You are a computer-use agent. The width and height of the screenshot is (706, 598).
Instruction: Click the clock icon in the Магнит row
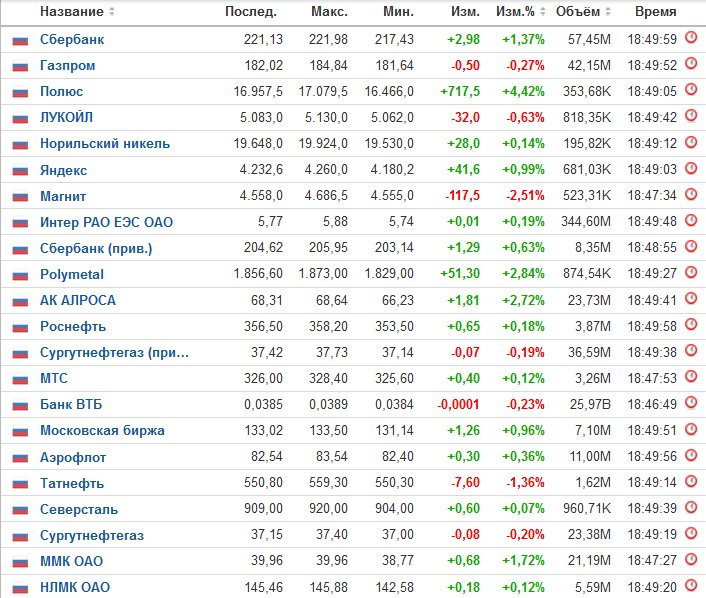point(691,194)
